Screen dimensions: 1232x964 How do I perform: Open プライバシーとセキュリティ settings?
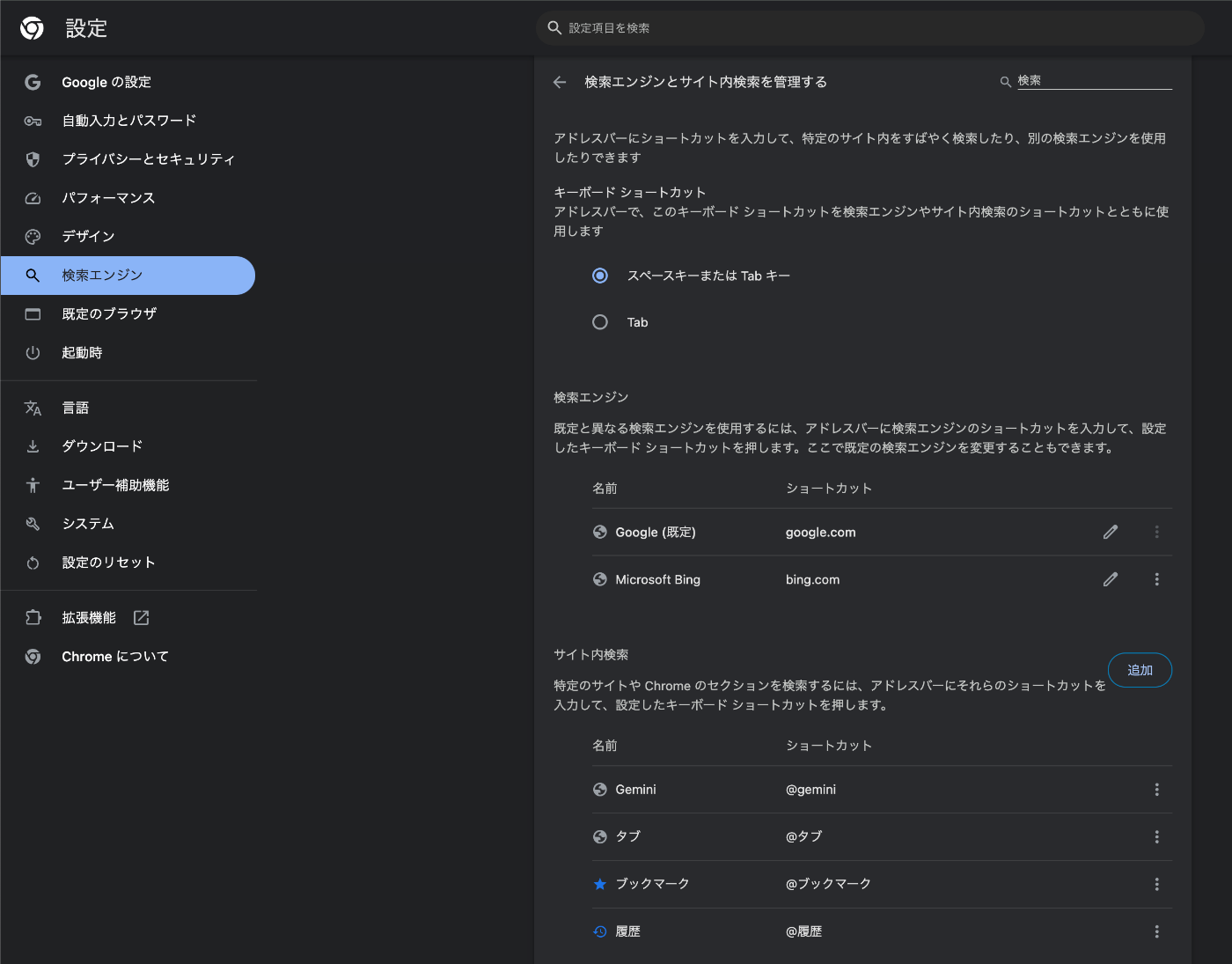coord(128,159)
